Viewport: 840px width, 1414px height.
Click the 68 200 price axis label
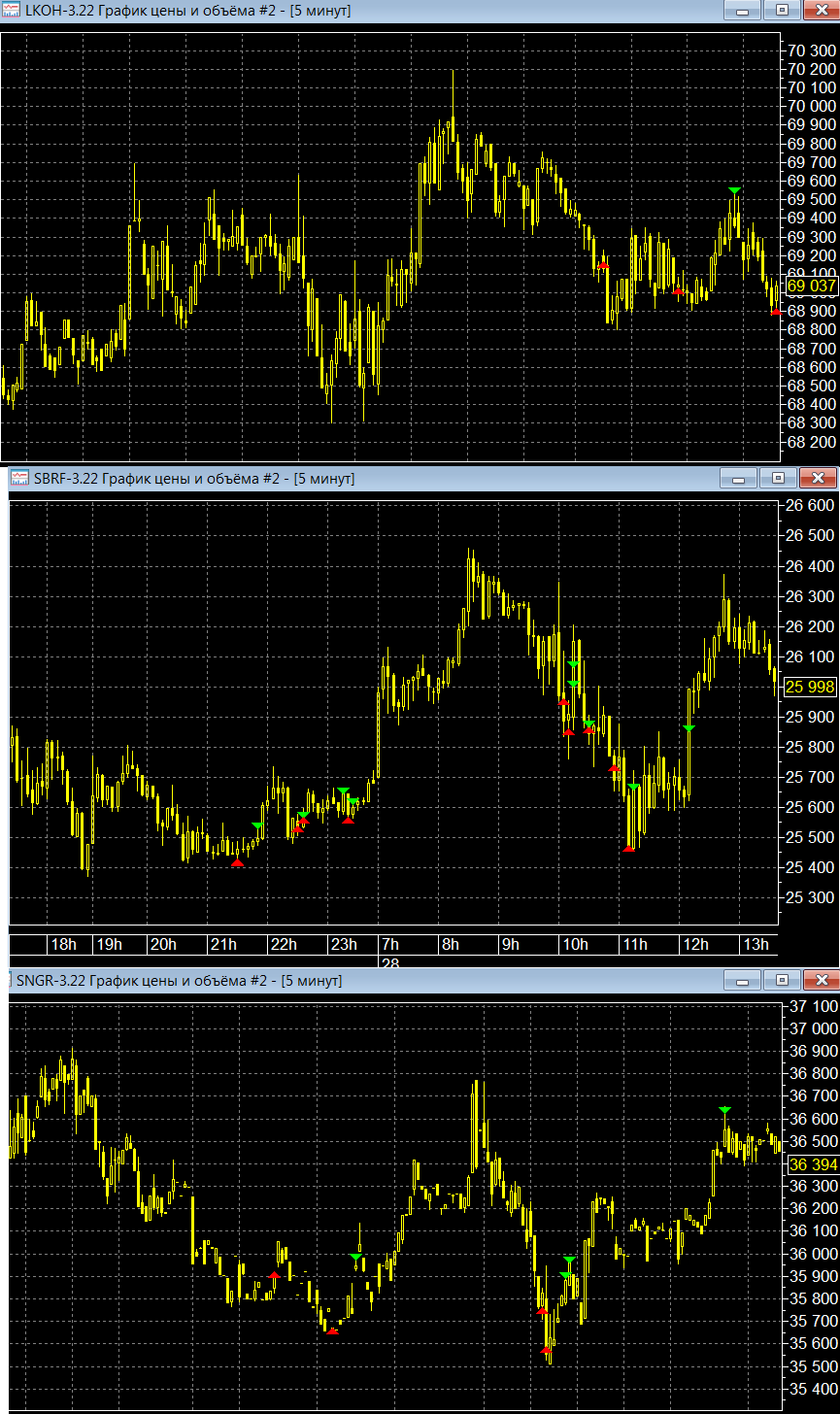tap(813, 442)
